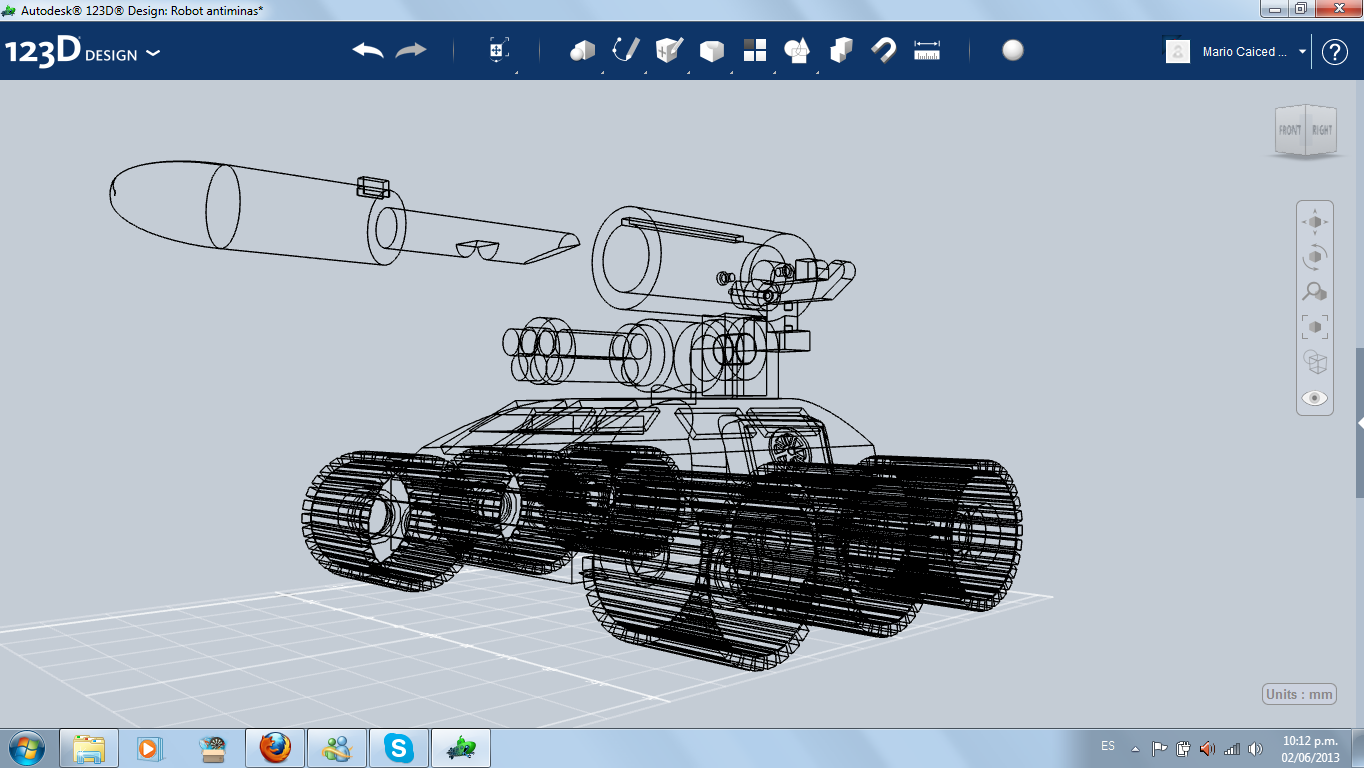Expand the Mario Caiced account dropdown

click(x=1302, y=52)
